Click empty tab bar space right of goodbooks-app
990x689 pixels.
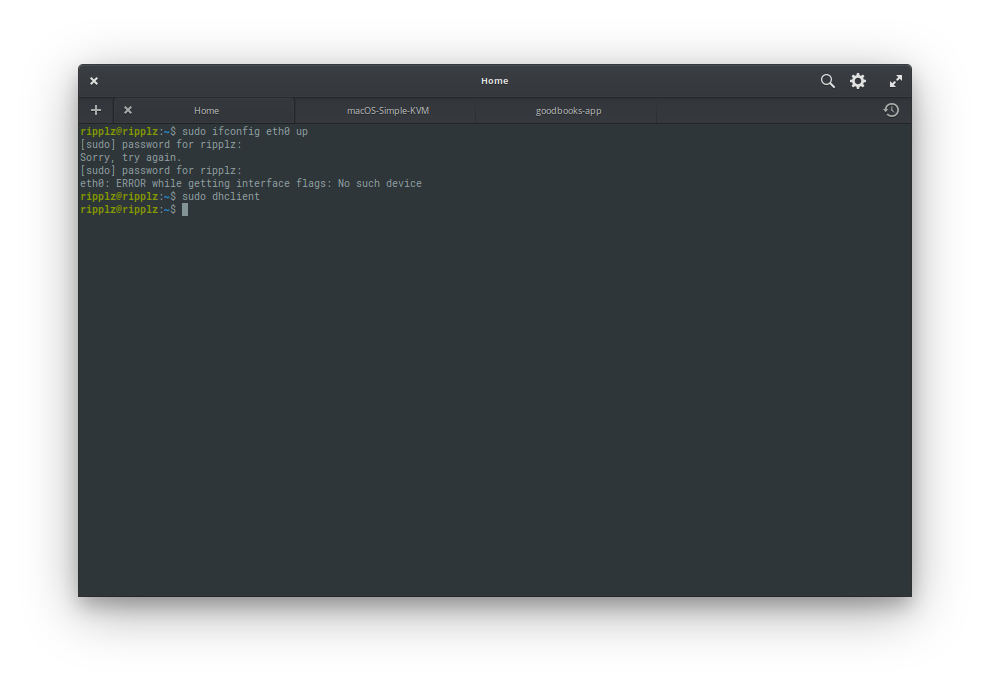(x=760, y=110)
